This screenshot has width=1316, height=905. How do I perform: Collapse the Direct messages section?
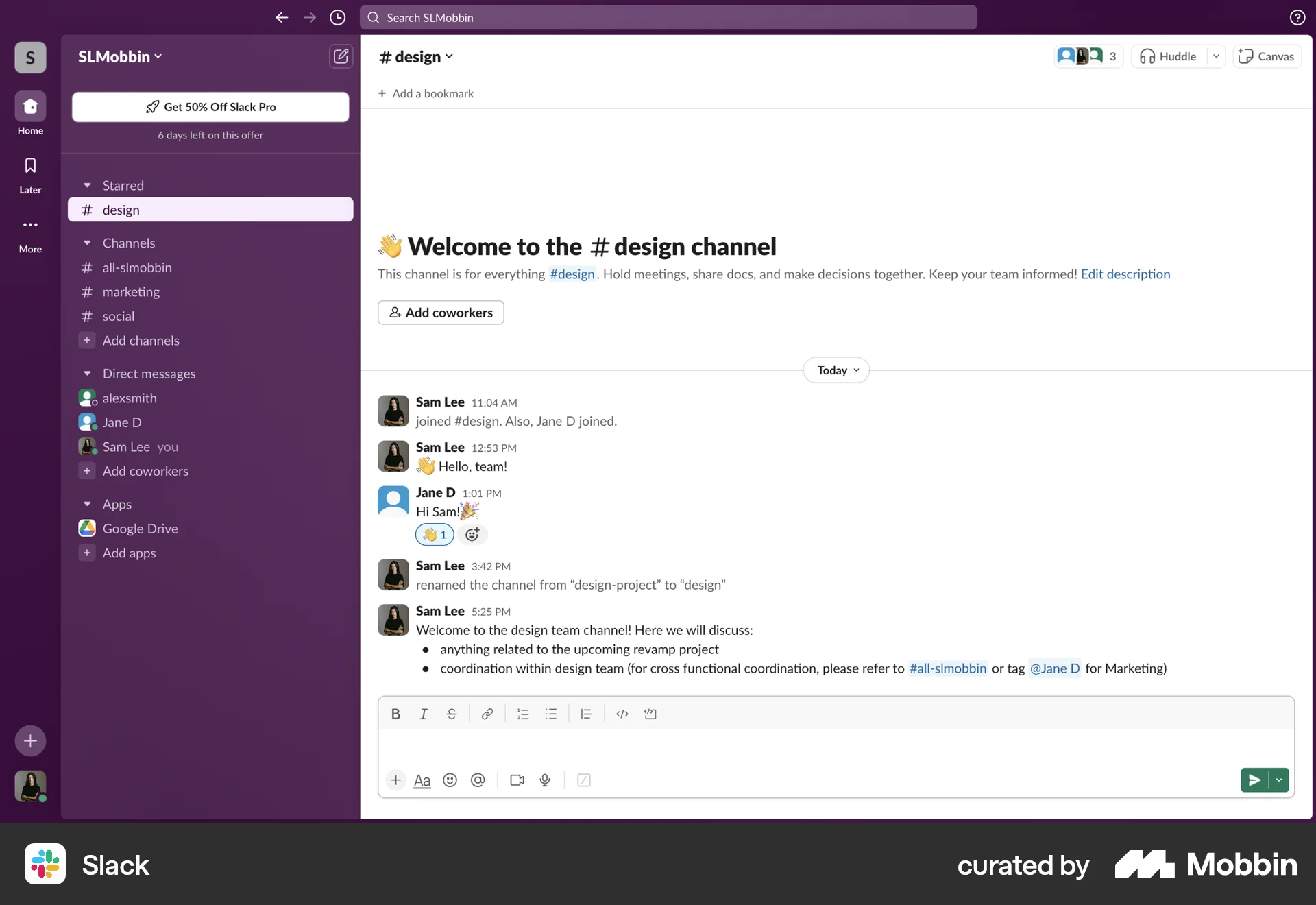[87, 373]
